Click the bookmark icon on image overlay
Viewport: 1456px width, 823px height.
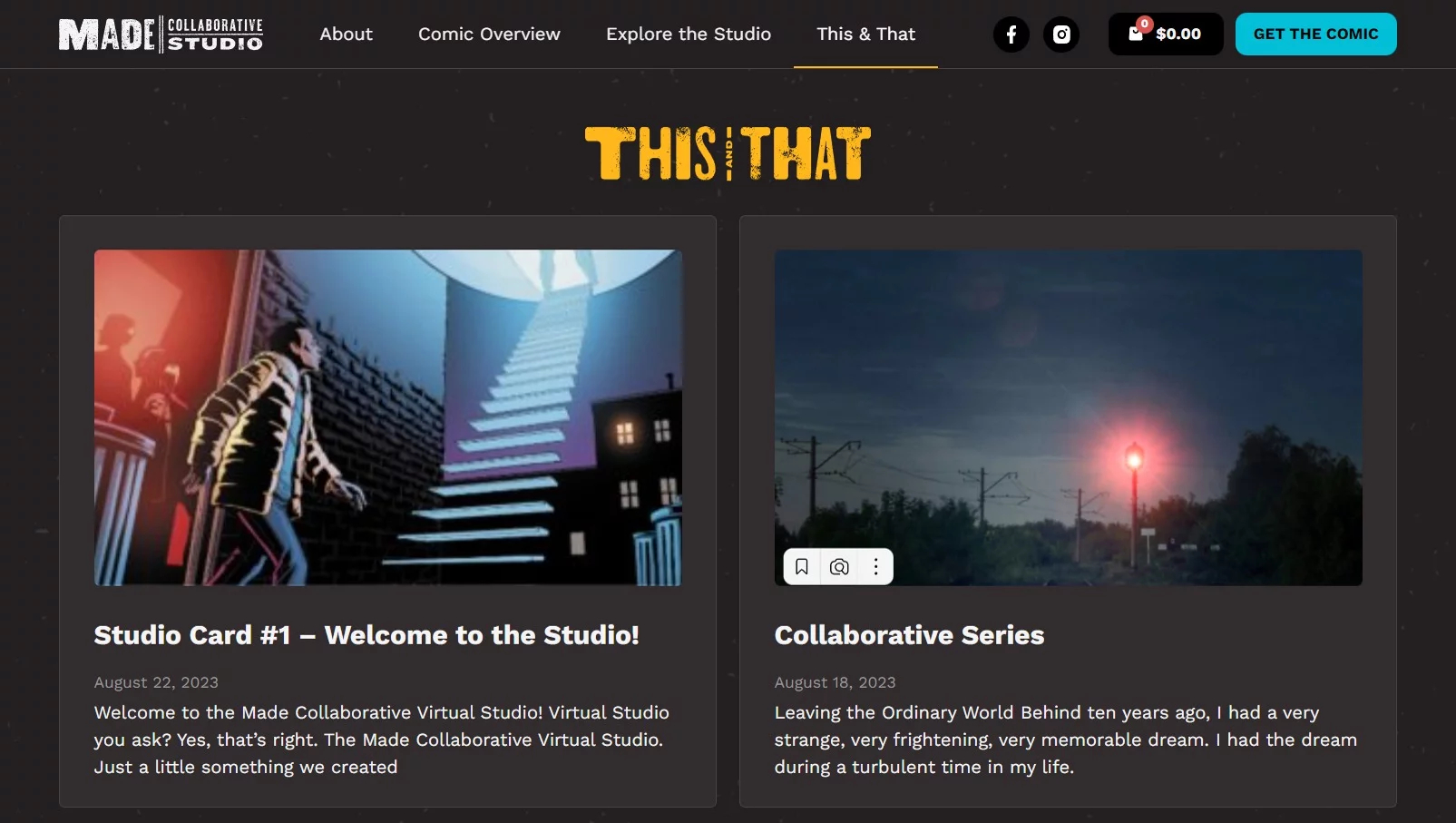pos(802,567)
